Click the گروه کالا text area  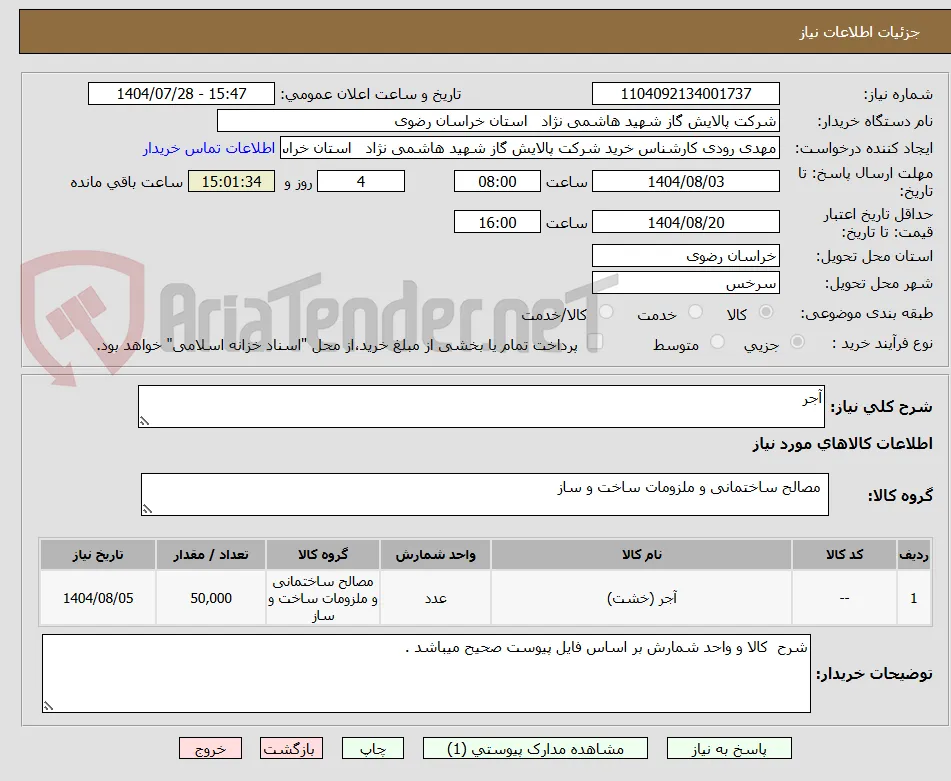[485, 494]
